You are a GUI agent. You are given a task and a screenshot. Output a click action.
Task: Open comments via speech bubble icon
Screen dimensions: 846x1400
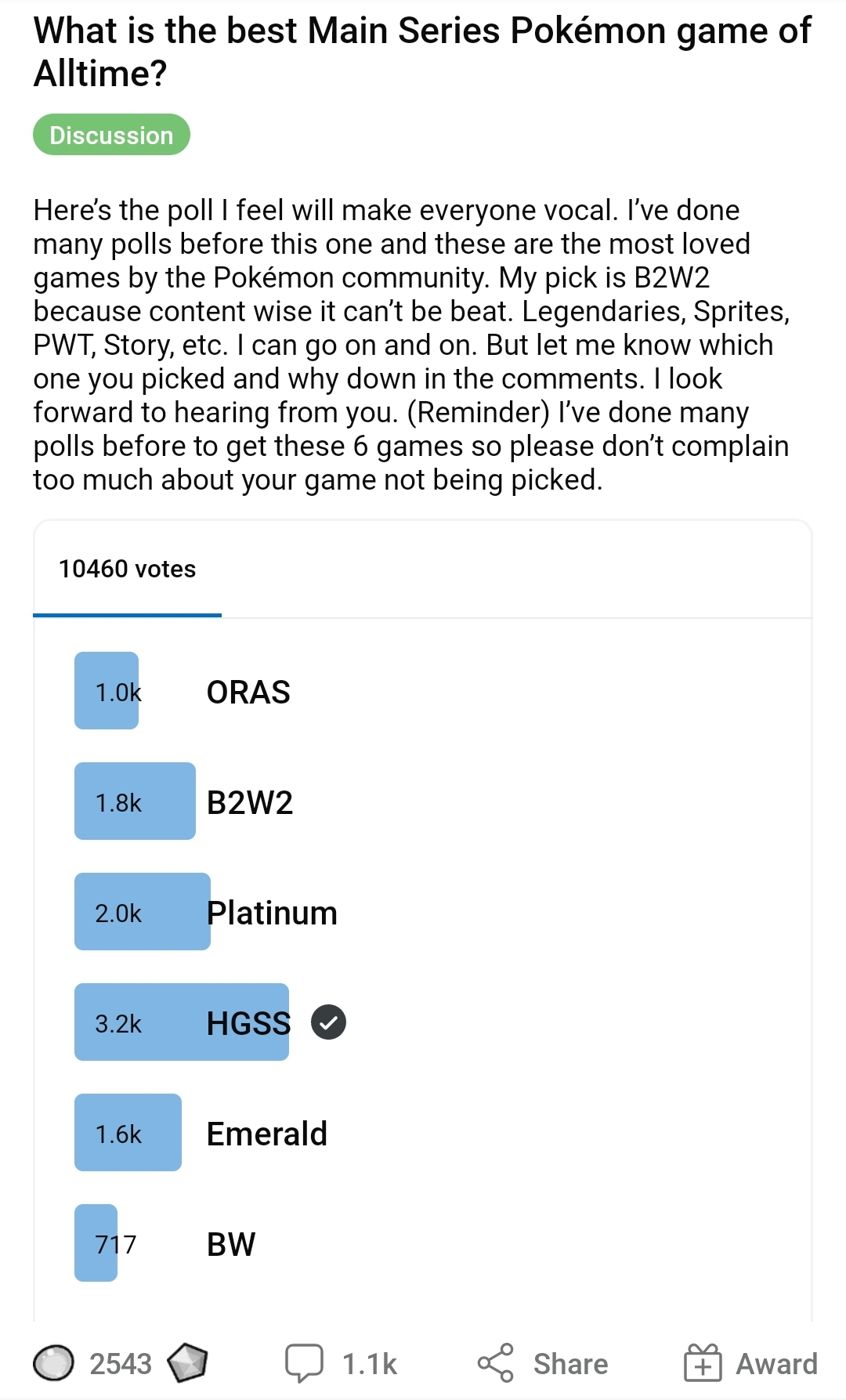[x=304, y=1362]
